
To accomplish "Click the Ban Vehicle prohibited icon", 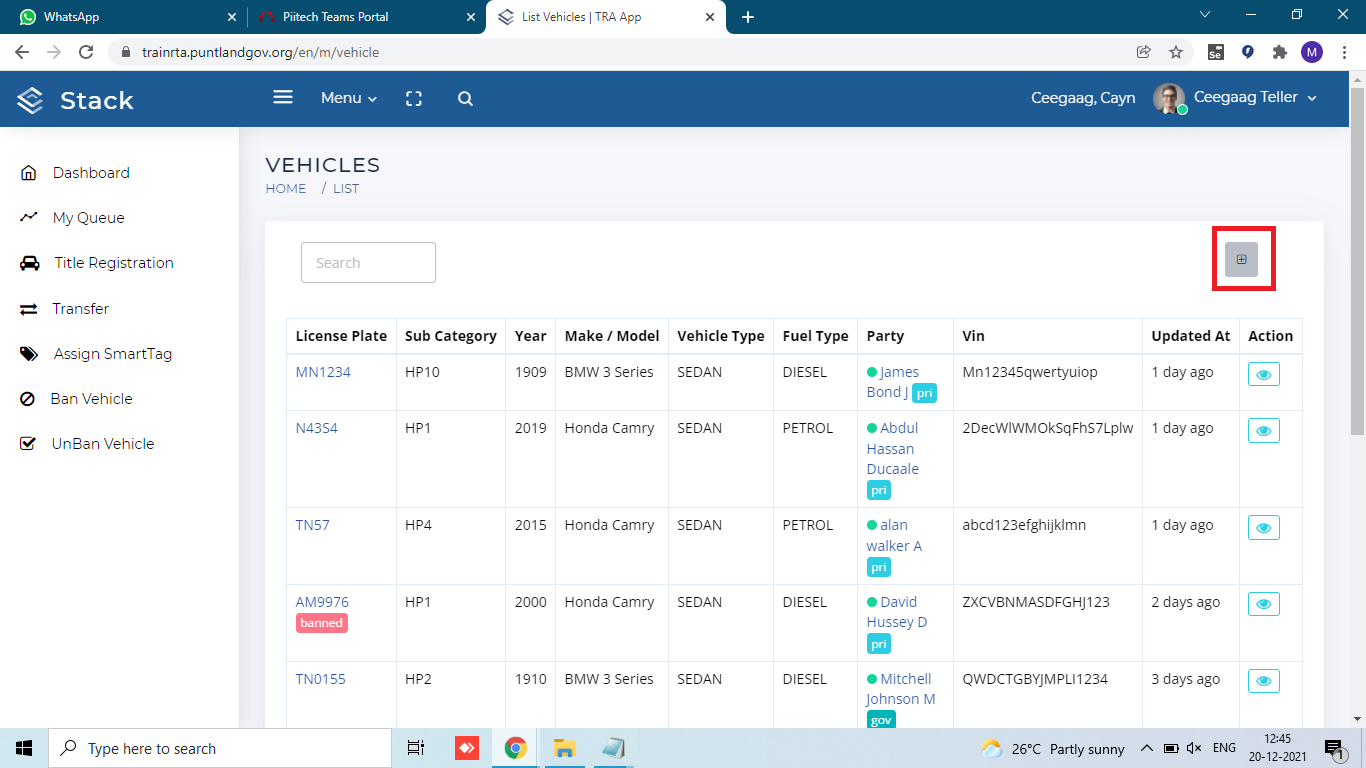I will [x=28, y=399].
